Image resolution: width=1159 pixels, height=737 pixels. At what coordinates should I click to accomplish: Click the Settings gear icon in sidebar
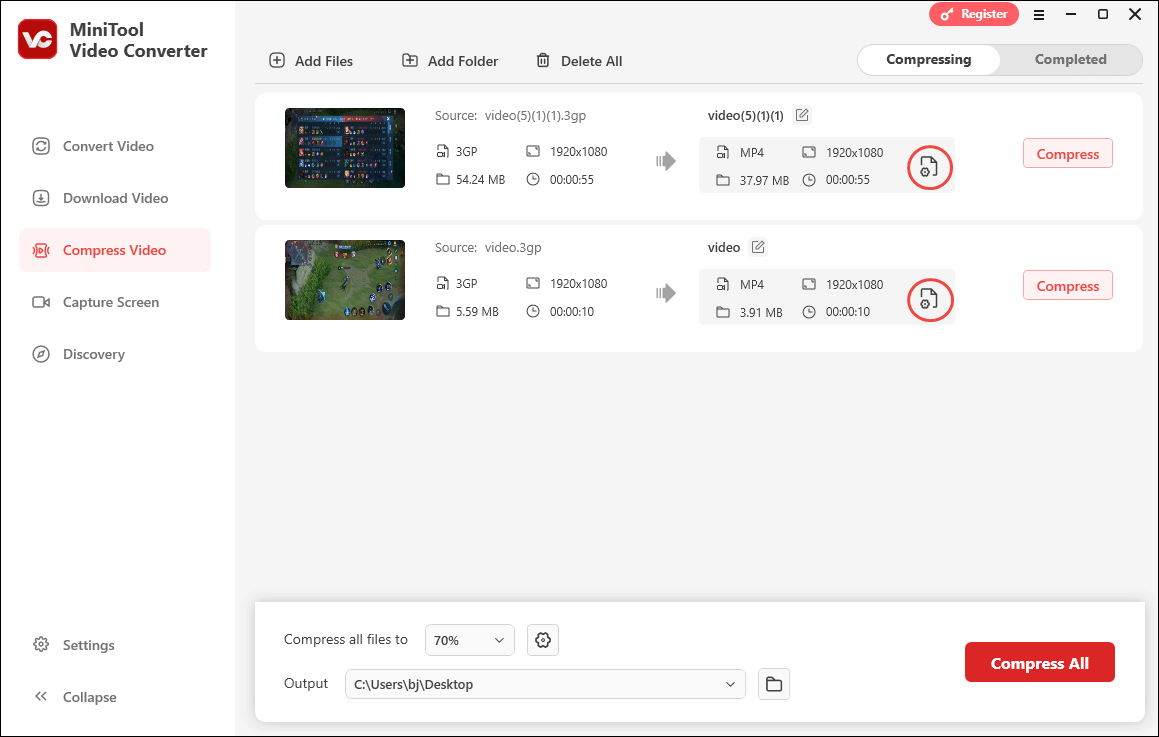pyautogui.click(x=41, y=645)
